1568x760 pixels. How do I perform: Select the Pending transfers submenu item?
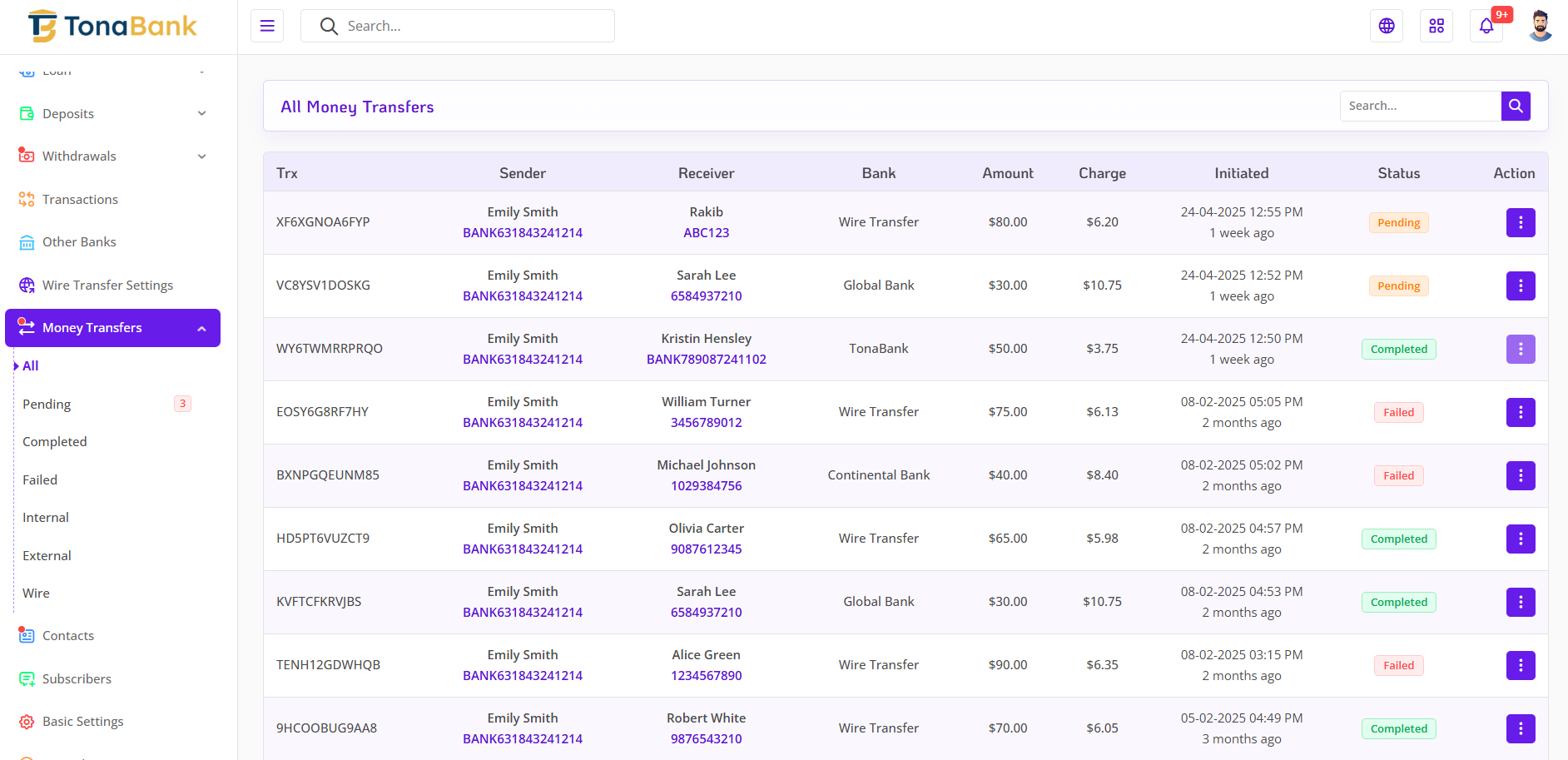47,405
